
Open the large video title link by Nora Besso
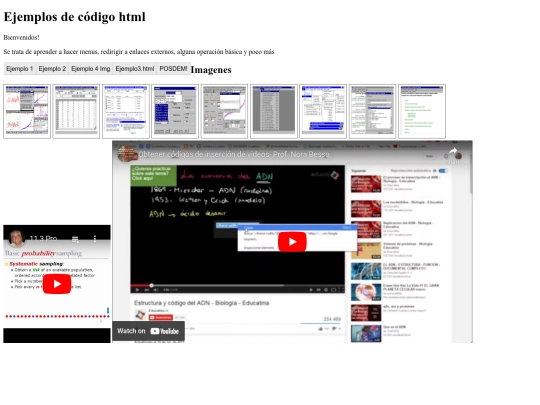click(x=234, y=154)
